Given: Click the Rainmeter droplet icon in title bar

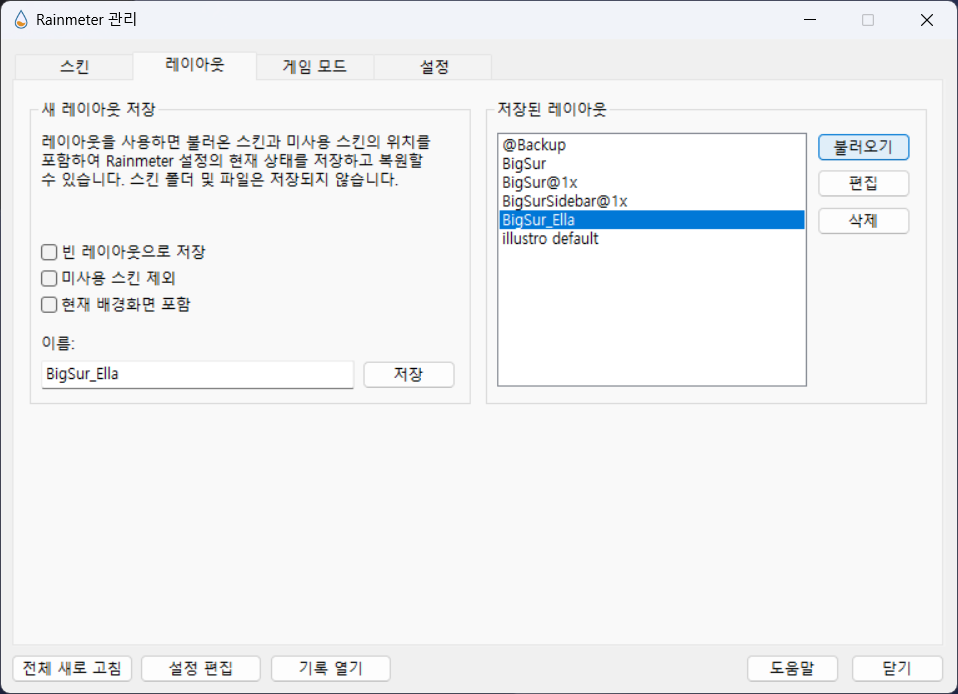Looking at the screenshot, I should (21, 20).
